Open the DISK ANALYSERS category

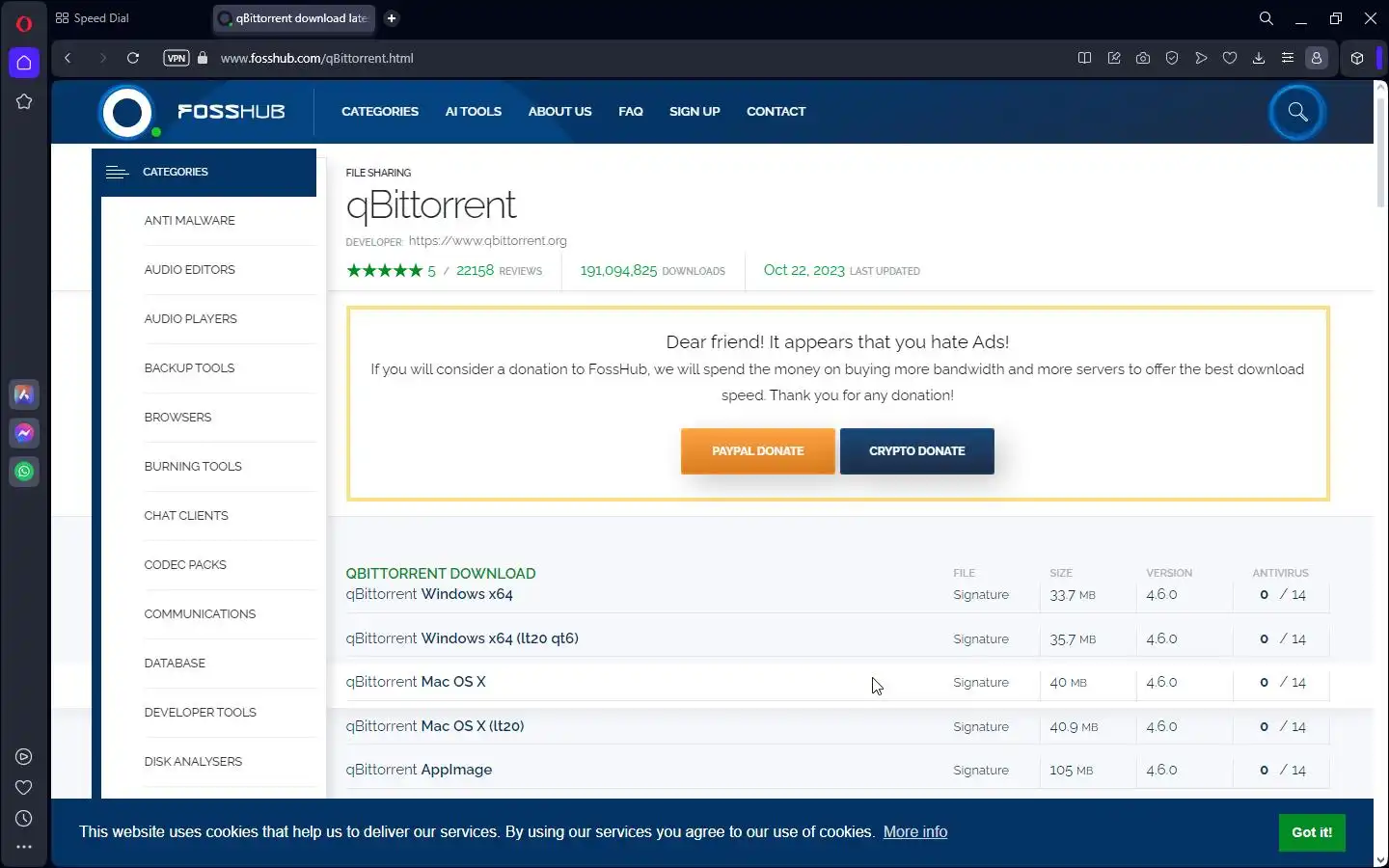pyautogui.click(x=193, y=762)
